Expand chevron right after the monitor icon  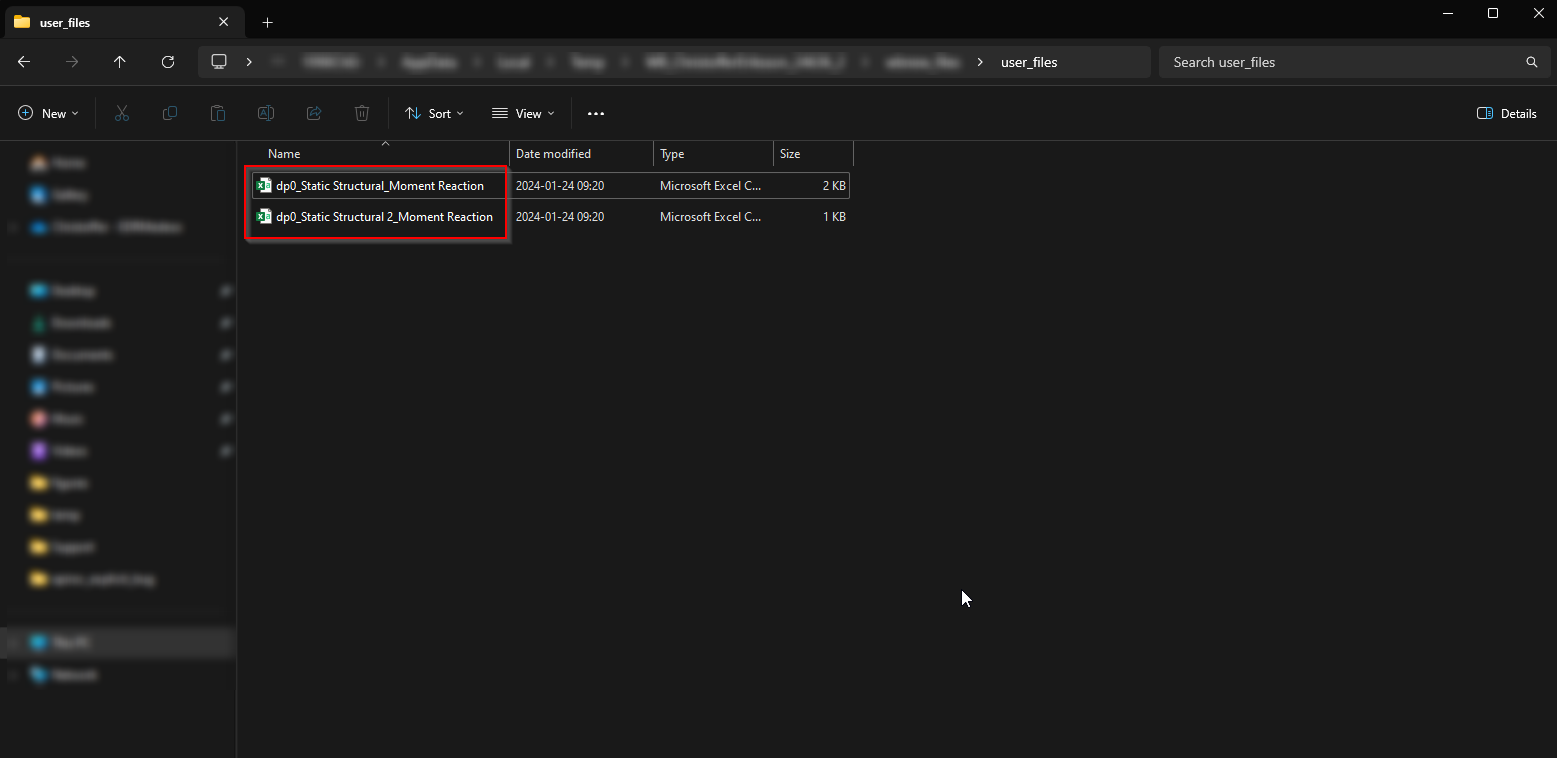[249, 62]
